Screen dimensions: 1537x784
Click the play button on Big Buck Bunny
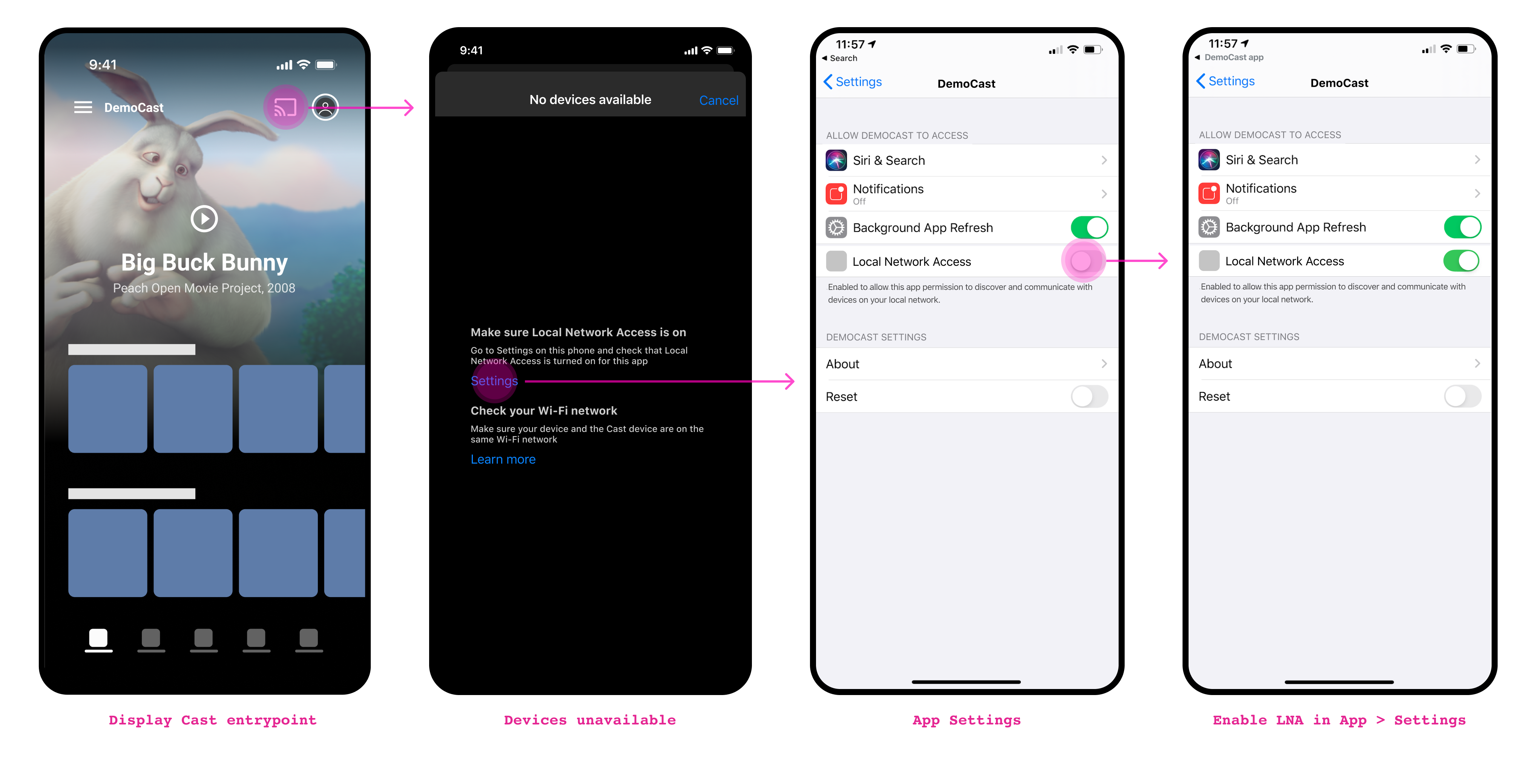pos(204,218)
